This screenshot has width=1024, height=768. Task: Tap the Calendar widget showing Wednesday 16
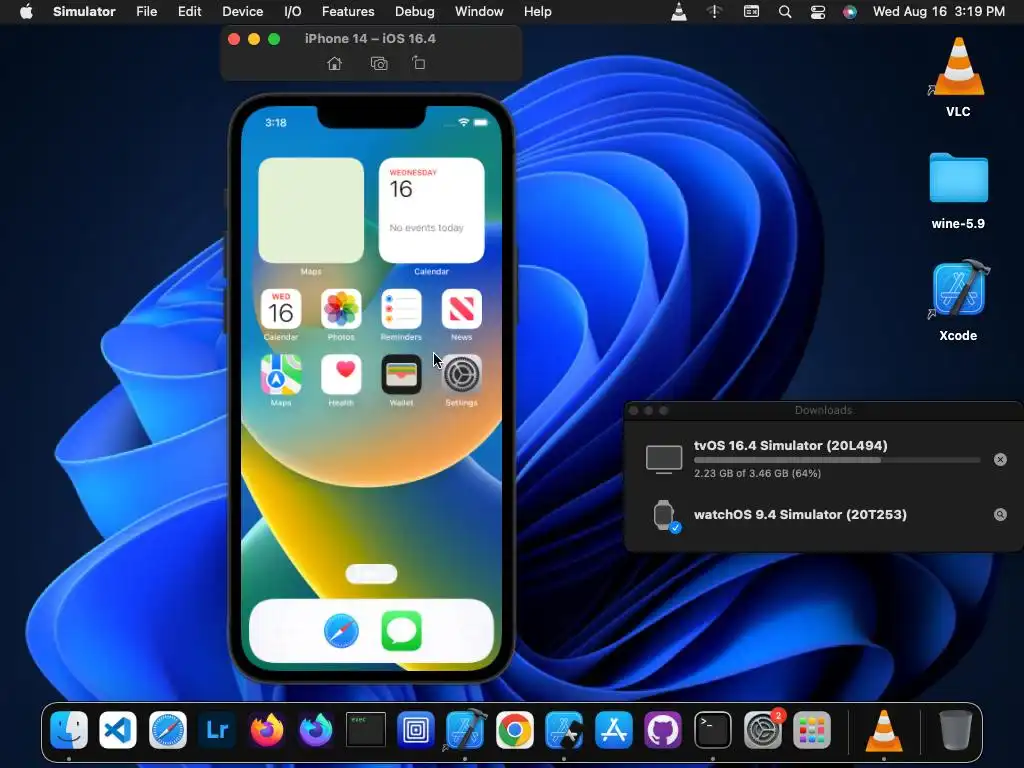[432, 210]
